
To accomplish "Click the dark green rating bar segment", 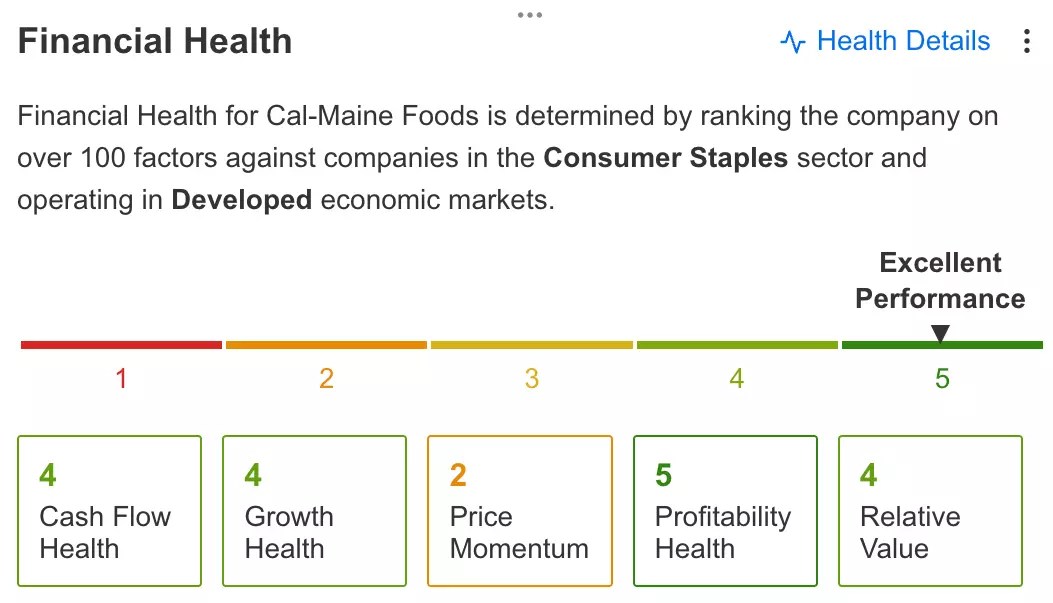I will 942,345.
